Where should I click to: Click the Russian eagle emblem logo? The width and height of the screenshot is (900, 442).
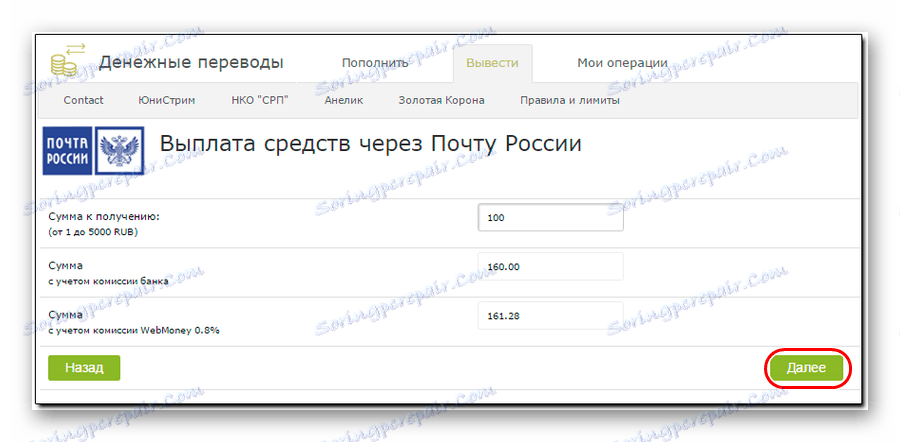119,151
